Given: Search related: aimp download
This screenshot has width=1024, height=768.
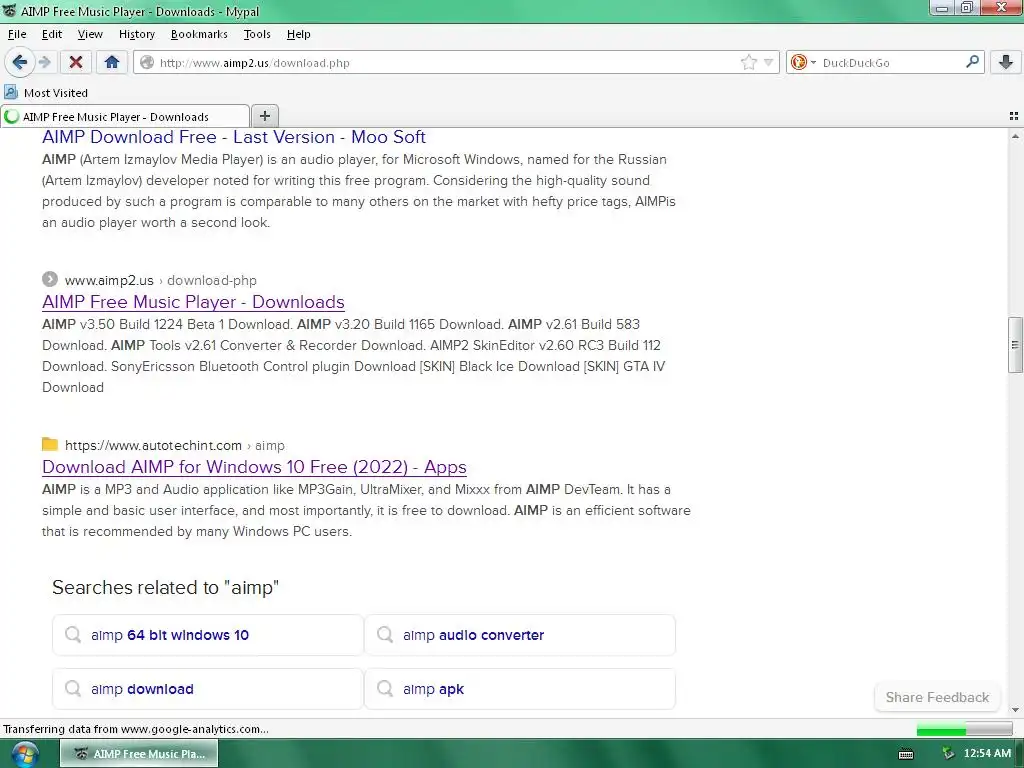Looking at the screenshot, I should click(208, 689).
